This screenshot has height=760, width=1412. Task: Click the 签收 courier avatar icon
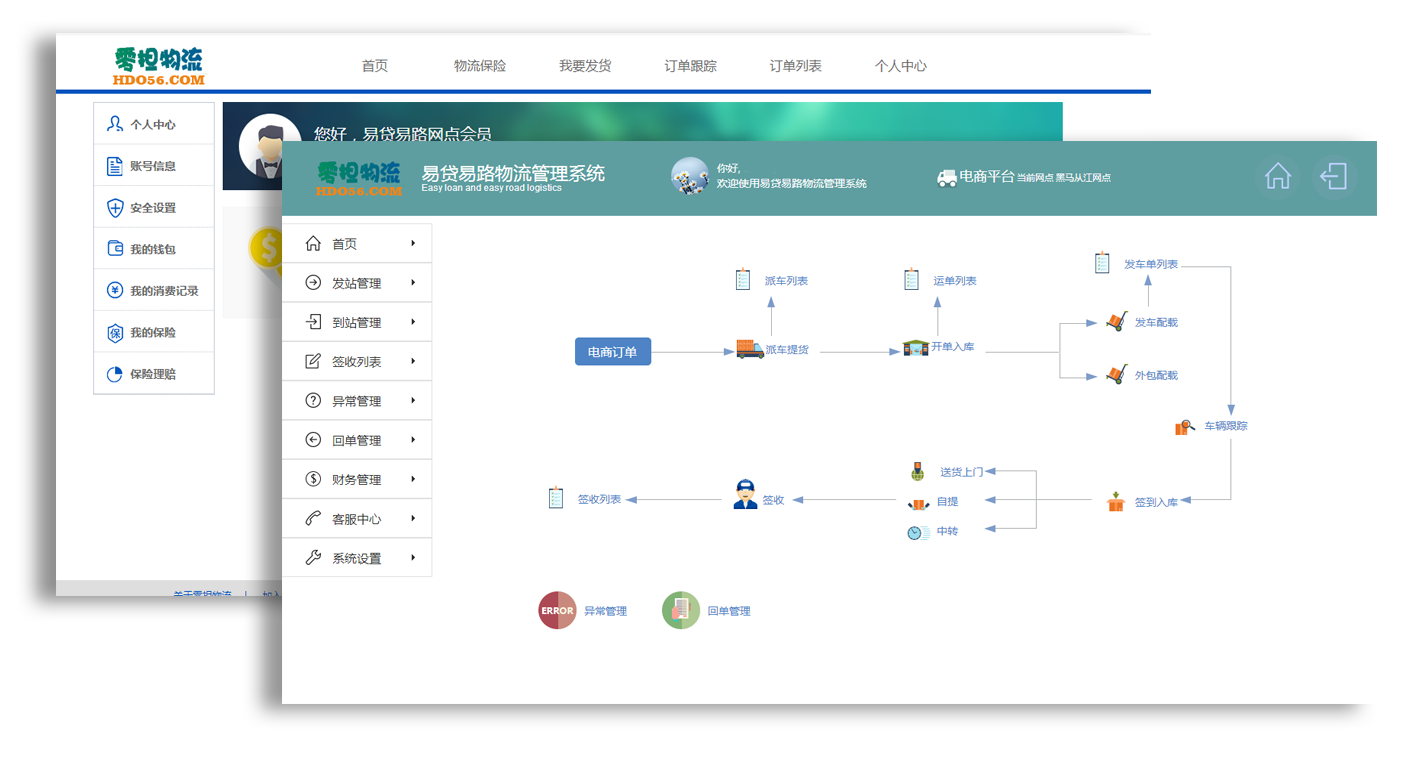coord(745,496)
